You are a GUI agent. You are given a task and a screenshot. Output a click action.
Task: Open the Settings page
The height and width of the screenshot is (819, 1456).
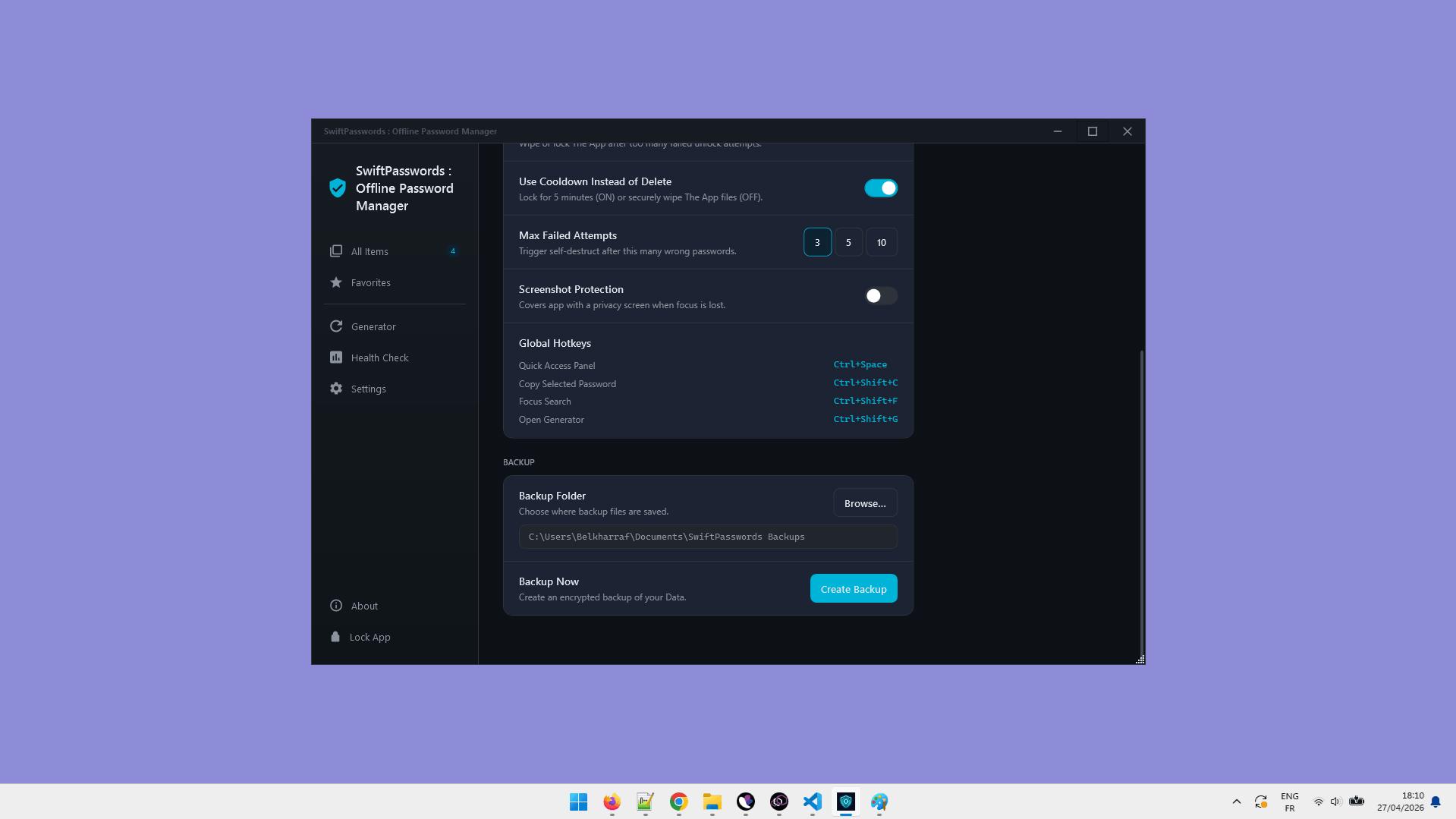tap(395, 389)
